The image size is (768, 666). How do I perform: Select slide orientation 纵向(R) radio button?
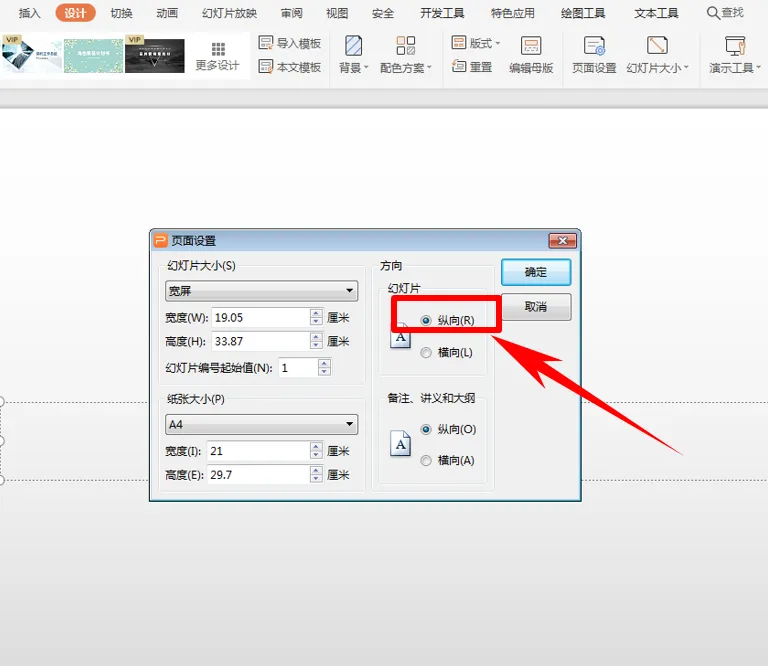[426, 320]
